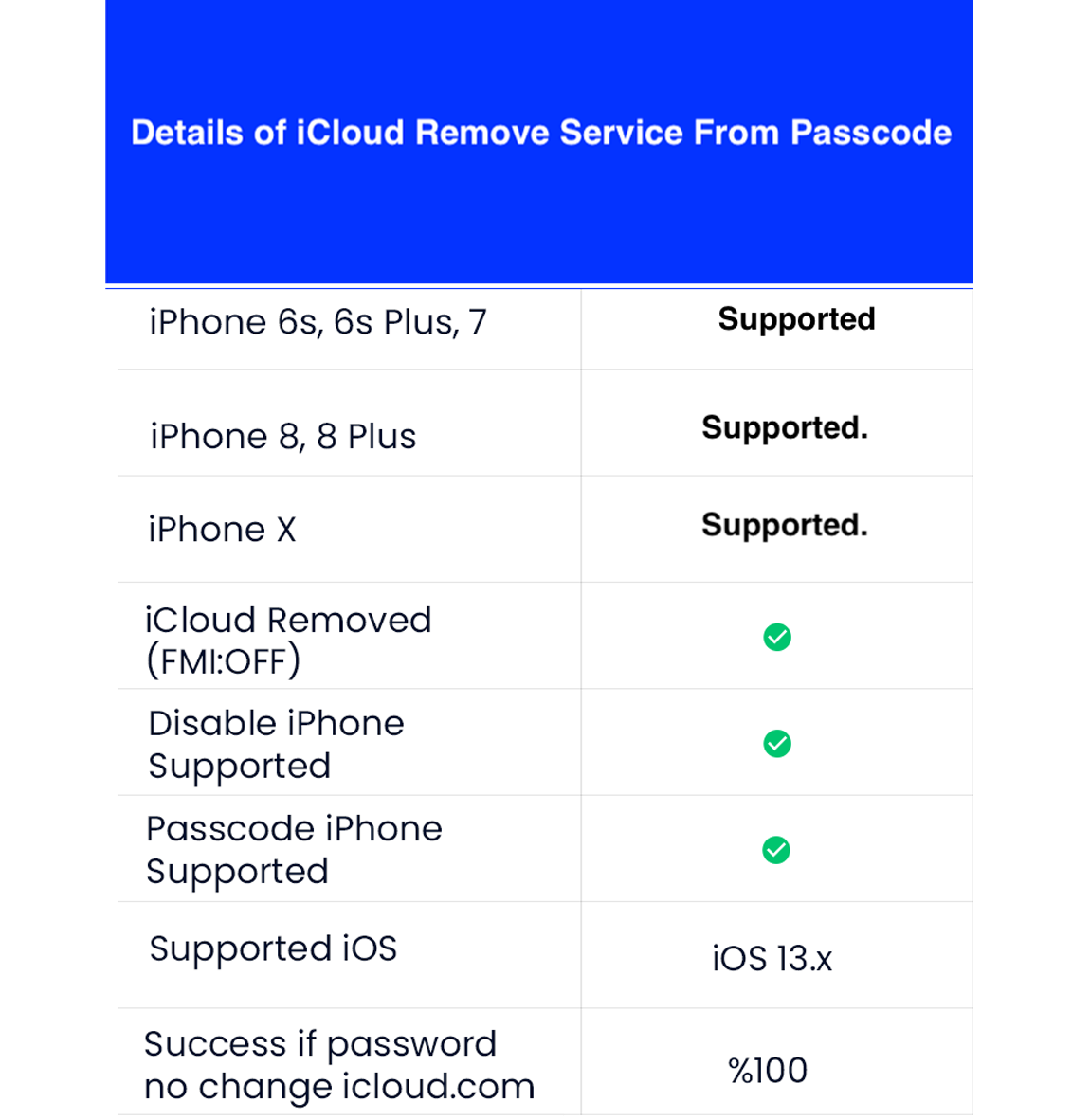Click the %100 success rate value
This screenshot has height=1120, width=1072.
[x=768, y=1071]
